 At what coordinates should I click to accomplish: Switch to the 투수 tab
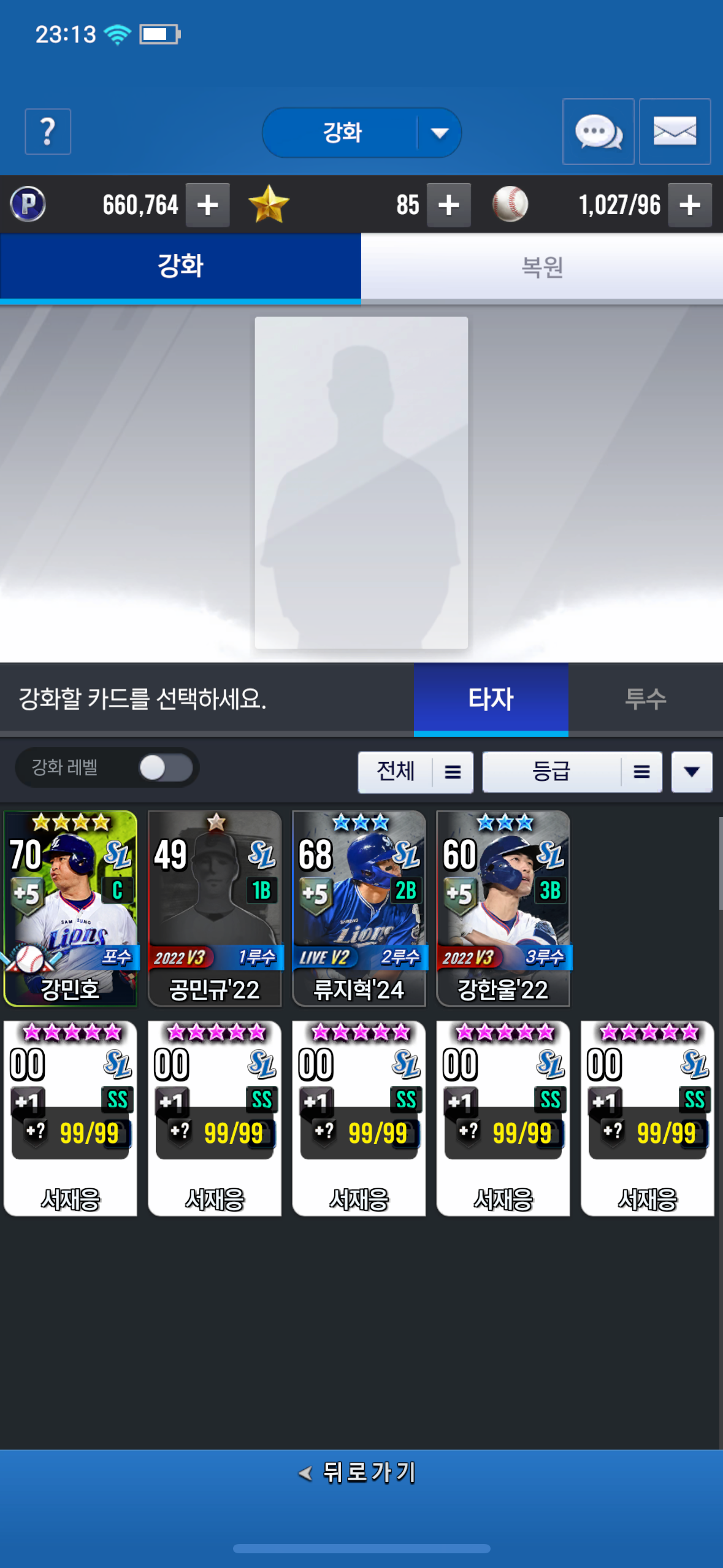[645, 699]
